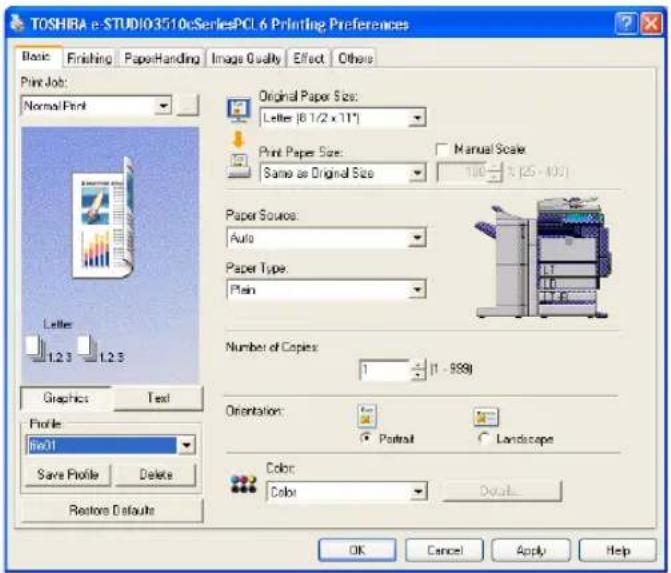Screen dimensions: 671x573
Task: Click the orange down arrow icon
Action: 238,140
